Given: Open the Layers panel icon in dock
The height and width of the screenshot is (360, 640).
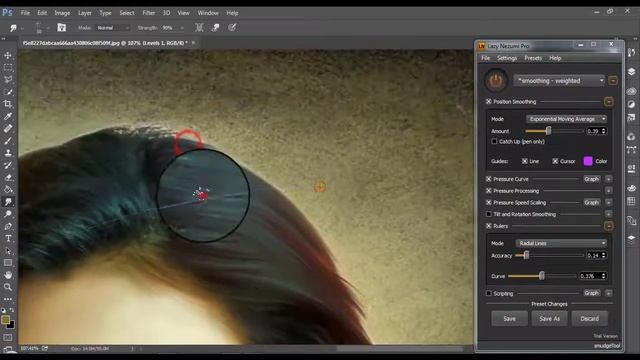Looking at the screenshot, I should (631, 72).
